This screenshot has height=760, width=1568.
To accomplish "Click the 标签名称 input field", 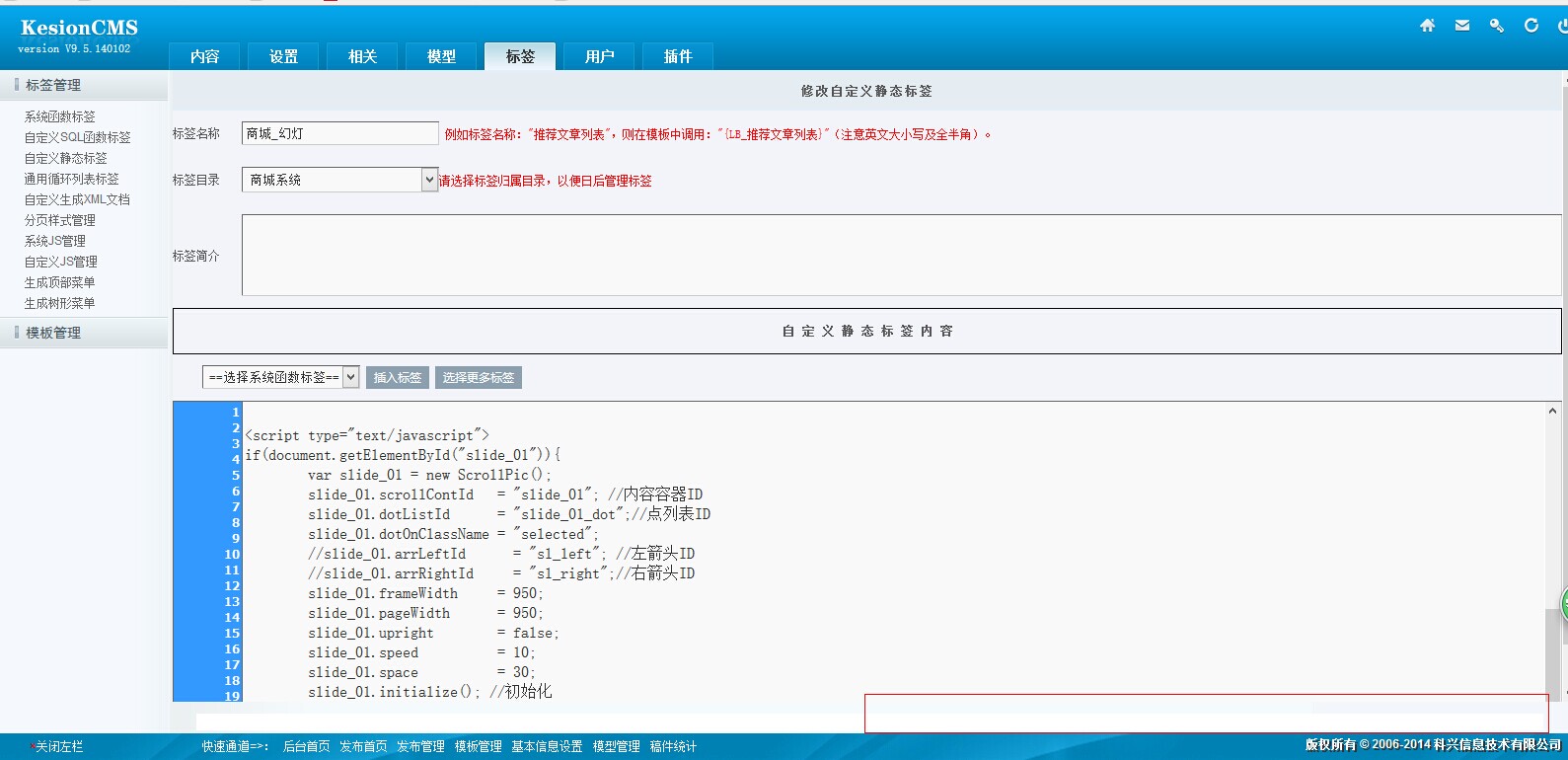I will click(x=340, y=133).
